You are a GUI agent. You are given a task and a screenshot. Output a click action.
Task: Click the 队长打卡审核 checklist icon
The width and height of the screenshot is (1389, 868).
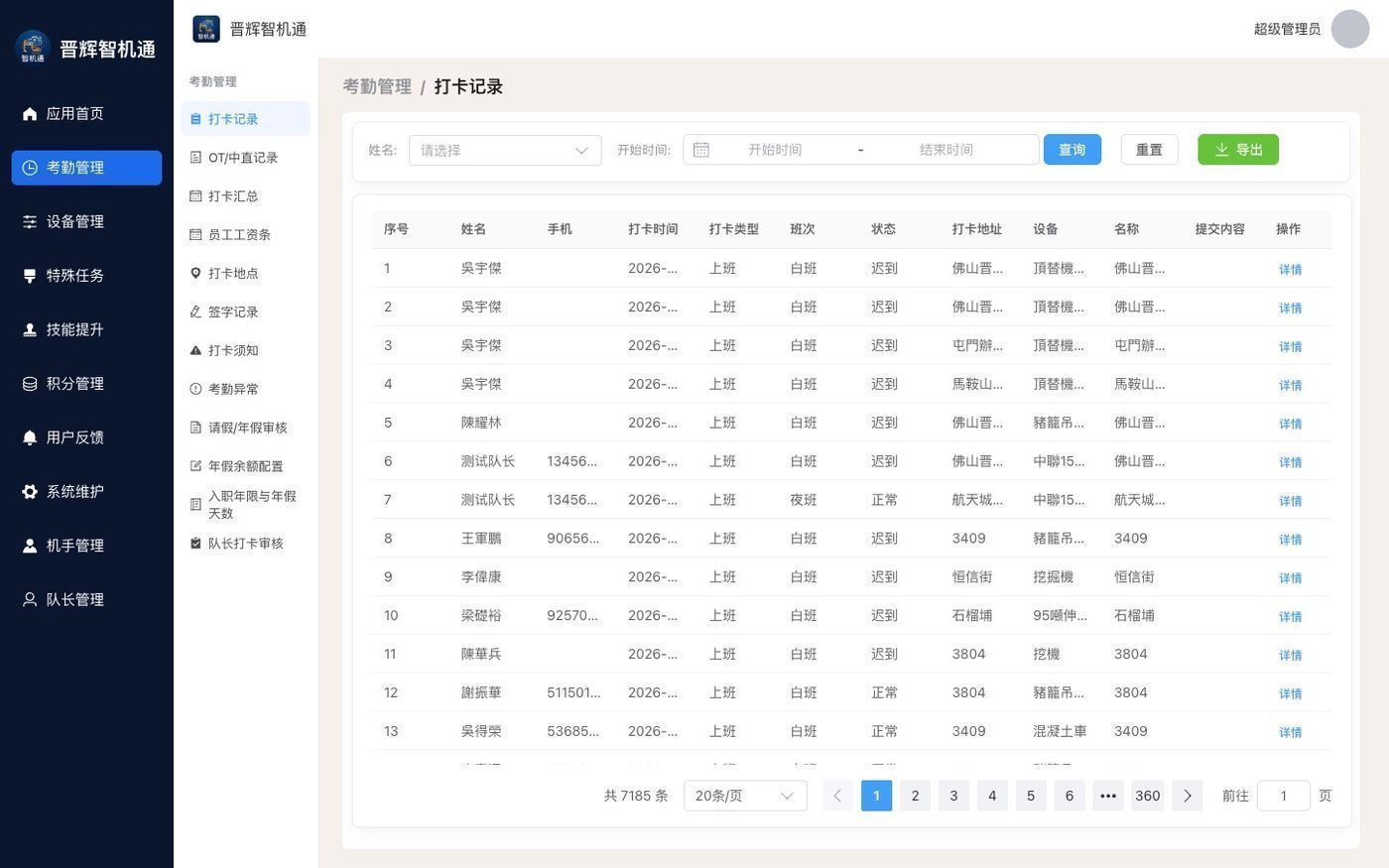click(195, 544)
